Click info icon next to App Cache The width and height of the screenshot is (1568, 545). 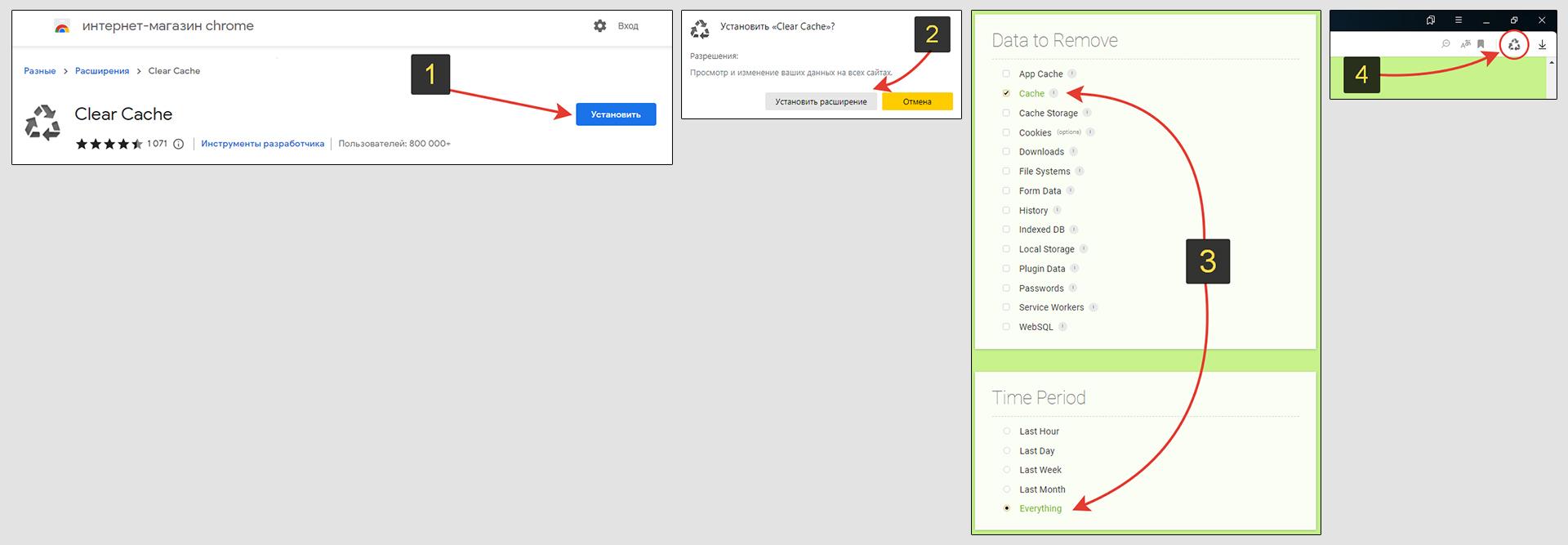point(1072,74)
